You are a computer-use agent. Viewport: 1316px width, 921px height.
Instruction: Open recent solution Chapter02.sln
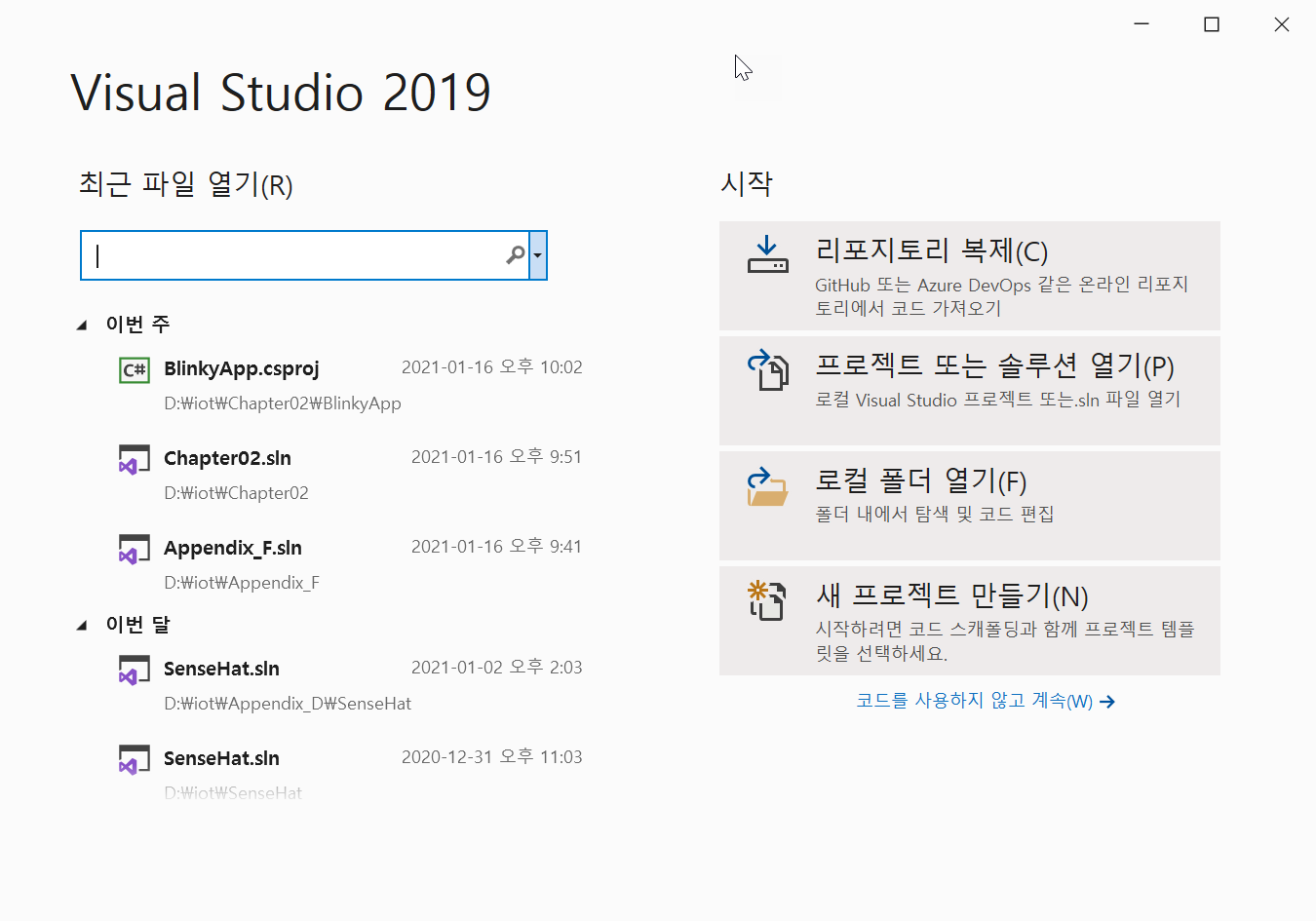[x=227, y=458]
